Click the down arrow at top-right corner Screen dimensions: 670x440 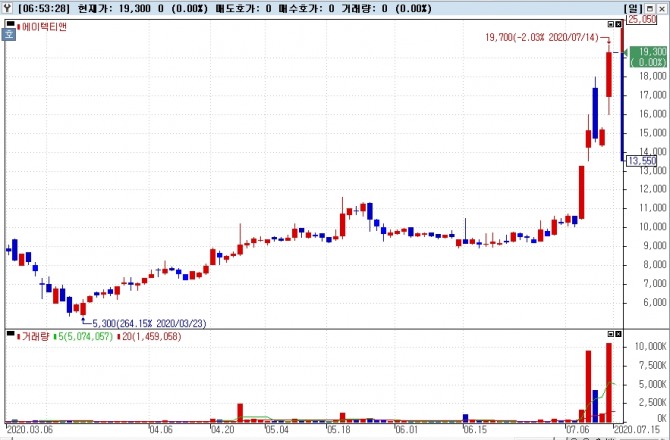click(x=662, y=8)
